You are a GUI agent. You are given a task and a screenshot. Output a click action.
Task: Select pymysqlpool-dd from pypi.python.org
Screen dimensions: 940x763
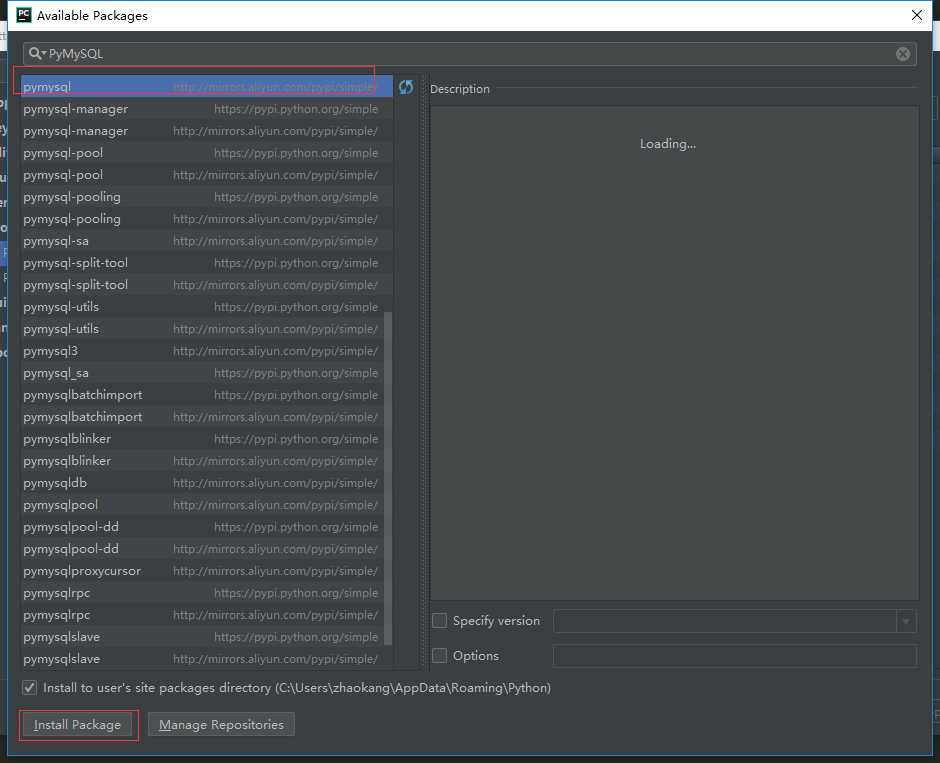[203, 527]
